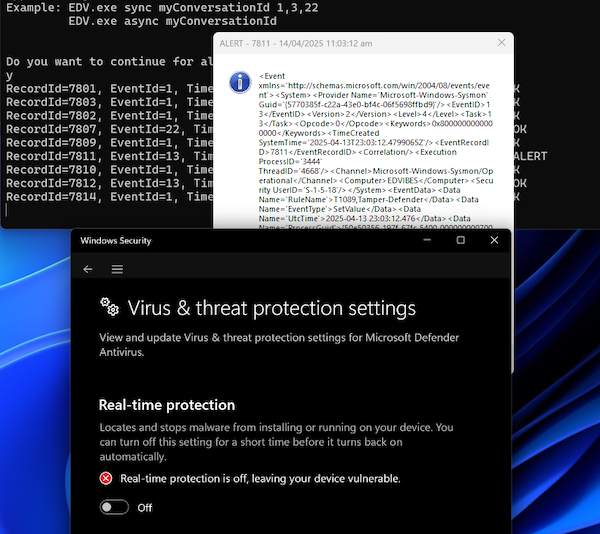The height and width of the screenshot is (534, 600).
Task: Click the RecordId=7803 terminal row
Action: (x=109, y=102)
